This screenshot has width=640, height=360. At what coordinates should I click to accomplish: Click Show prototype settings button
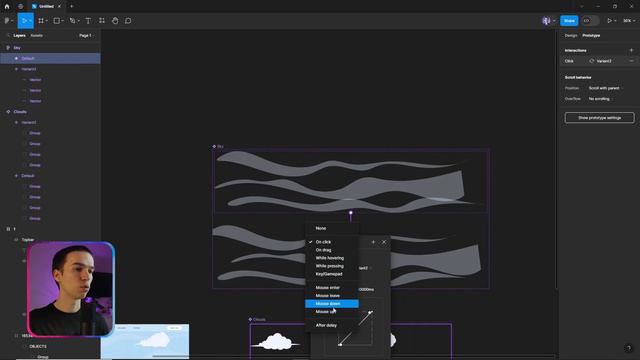(599, 118)
